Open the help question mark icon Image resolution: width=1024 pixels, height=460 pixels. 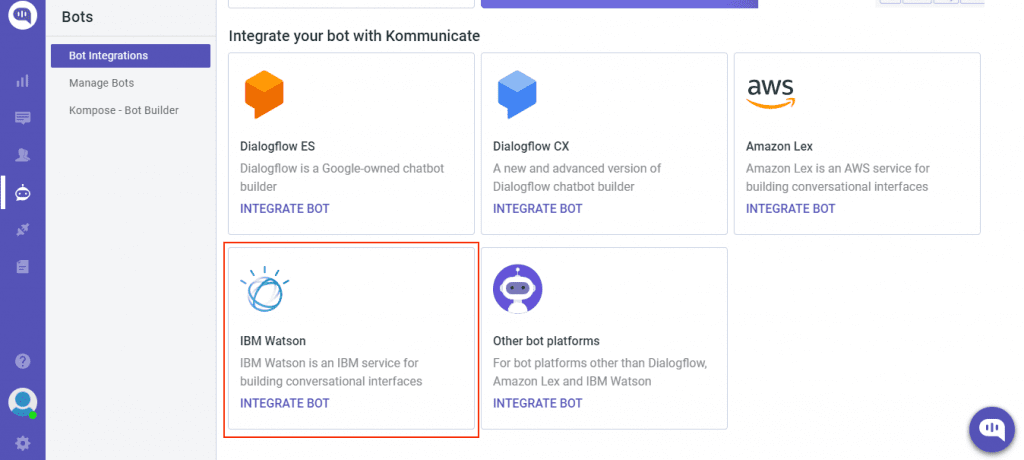(x=22, y=361)
